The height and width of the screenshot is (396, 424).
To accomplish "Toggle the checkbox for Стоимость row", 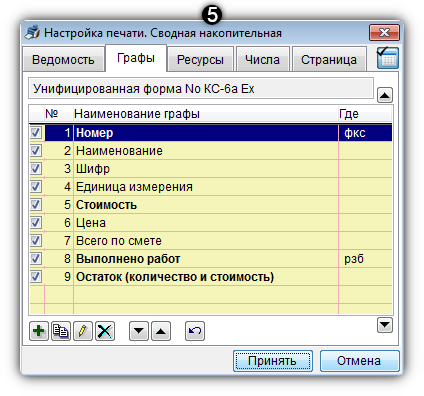I will click(x=36, y=205).
